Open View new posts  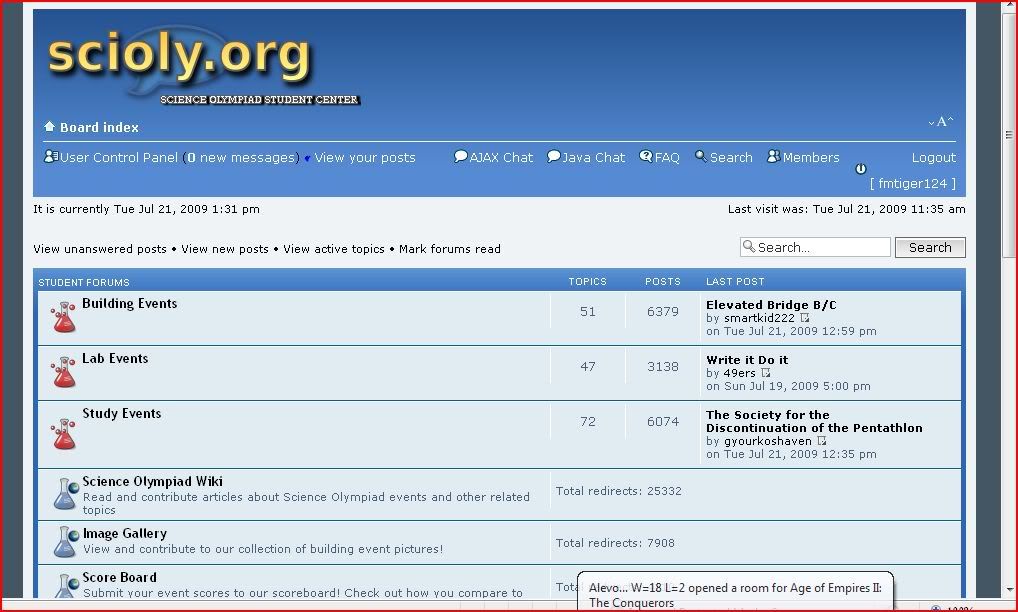[x=225, y=249]
